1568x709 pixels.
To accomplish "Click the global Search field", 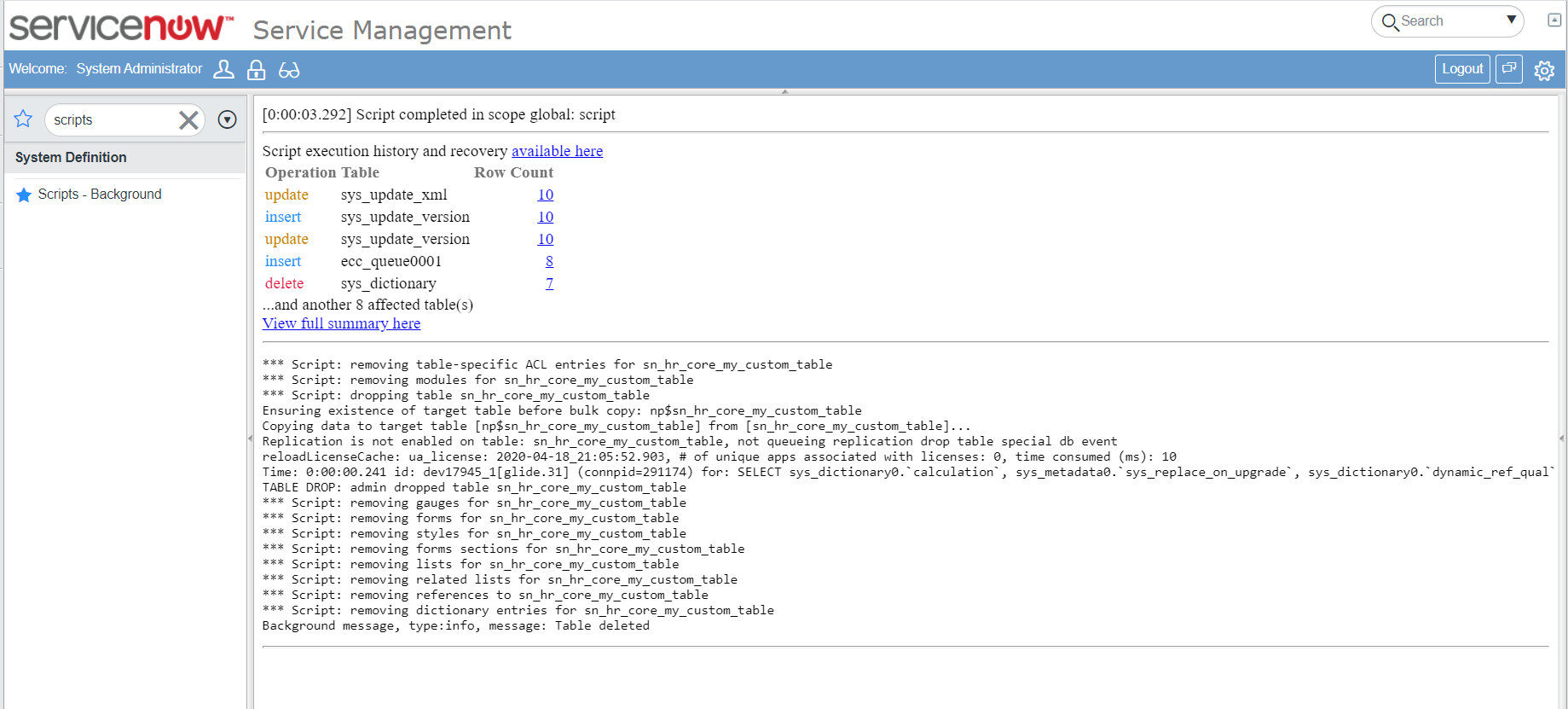I will tap(1448, 21).
